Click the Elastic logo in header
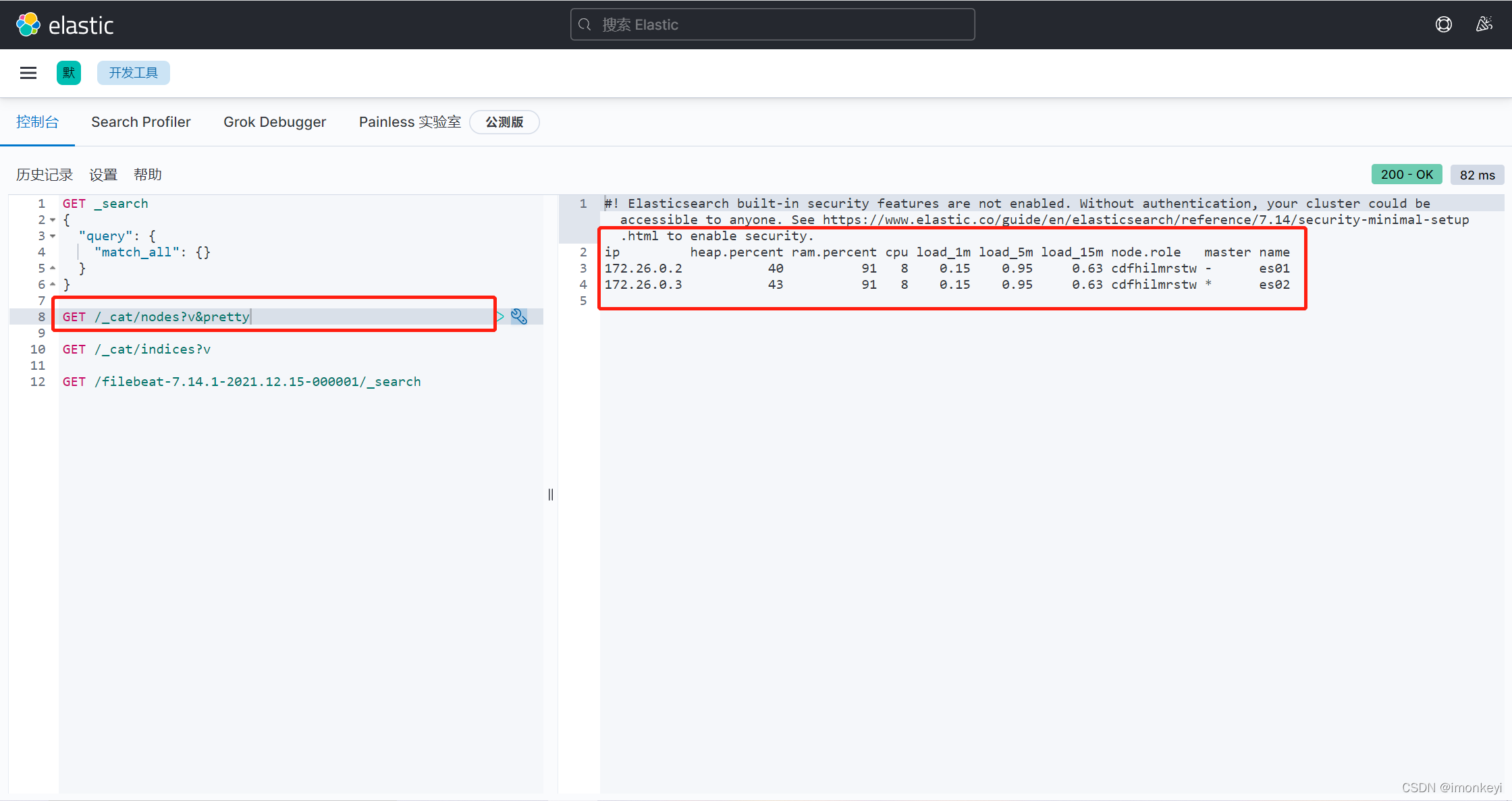Image resolution: width=1512 pixels, height=801 pixels. 64,25
